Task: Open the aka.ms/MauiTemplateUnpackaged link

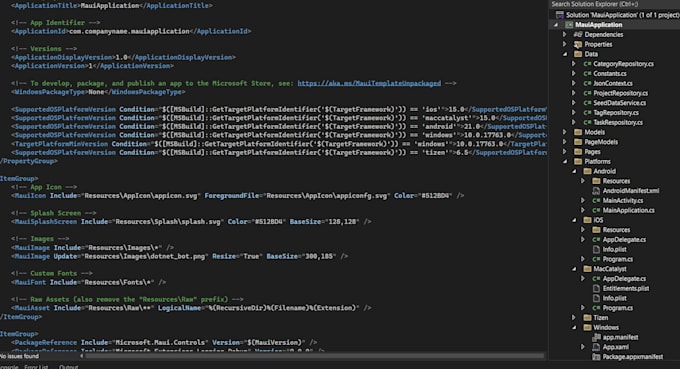Action: (x=369, y=83)
